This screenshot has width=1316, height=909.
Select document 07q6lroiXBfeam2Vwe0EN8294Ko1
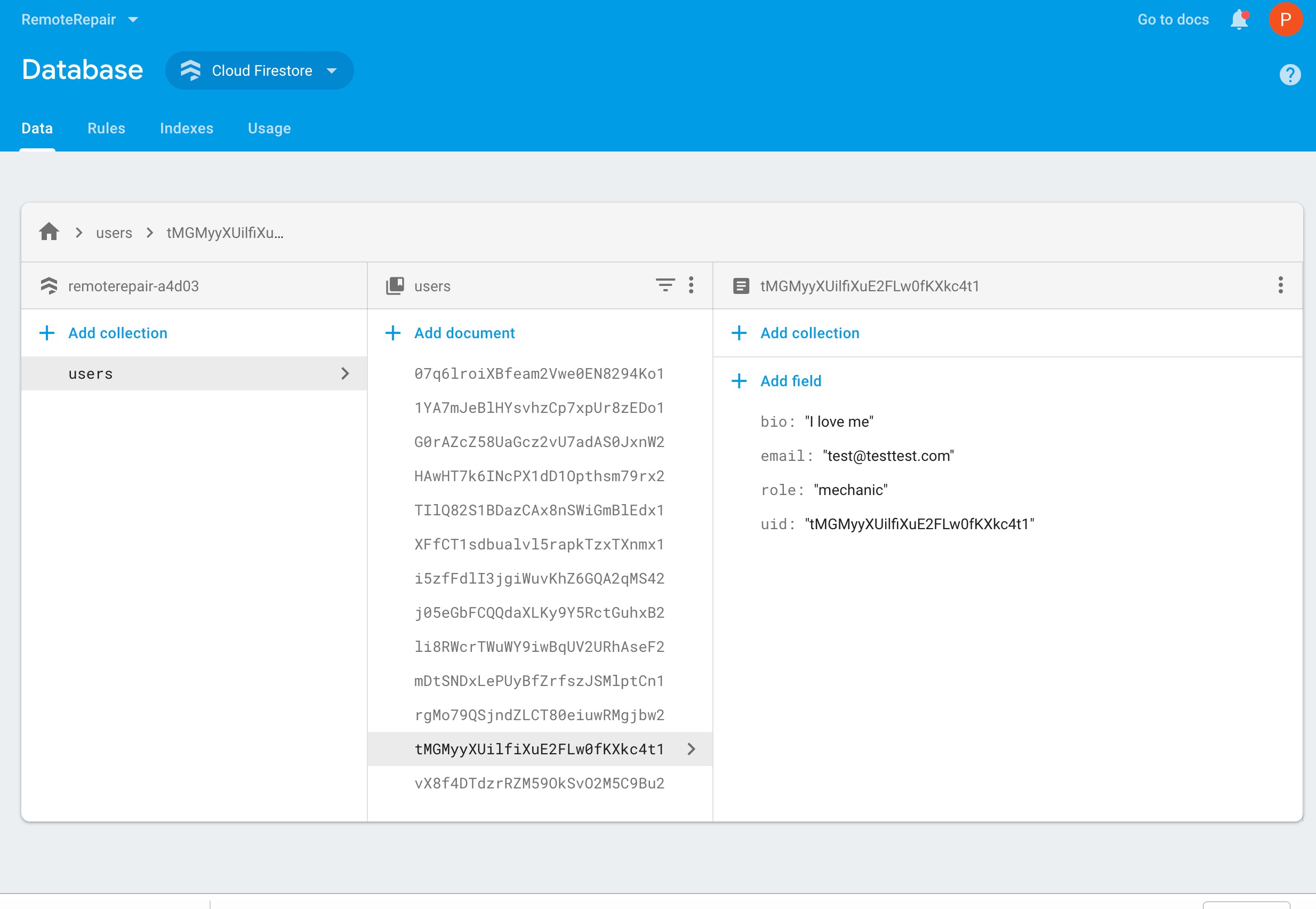point(539,373)
